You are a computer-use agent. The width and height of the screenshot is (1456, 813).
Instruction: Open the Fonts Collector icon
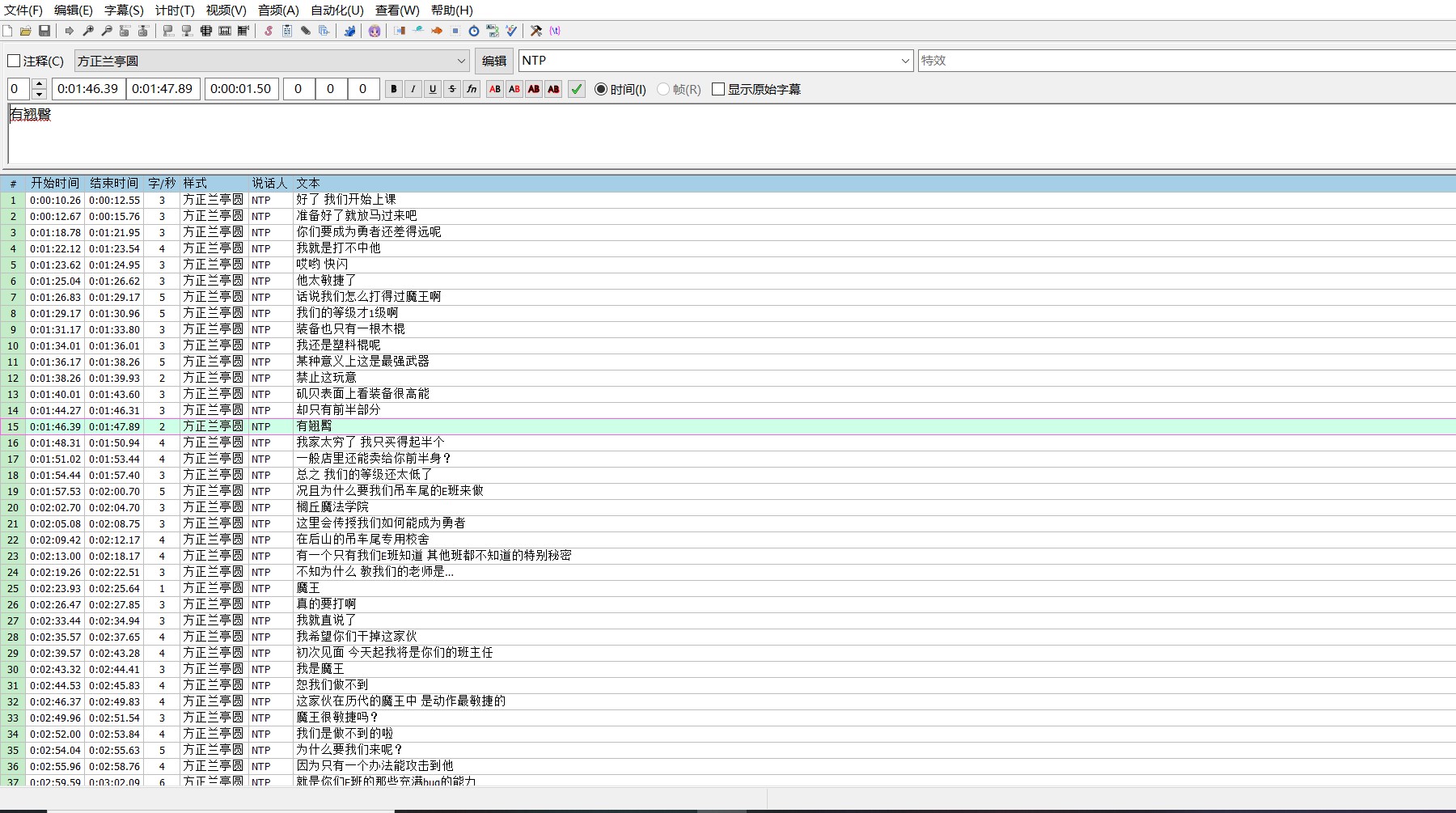324,31
